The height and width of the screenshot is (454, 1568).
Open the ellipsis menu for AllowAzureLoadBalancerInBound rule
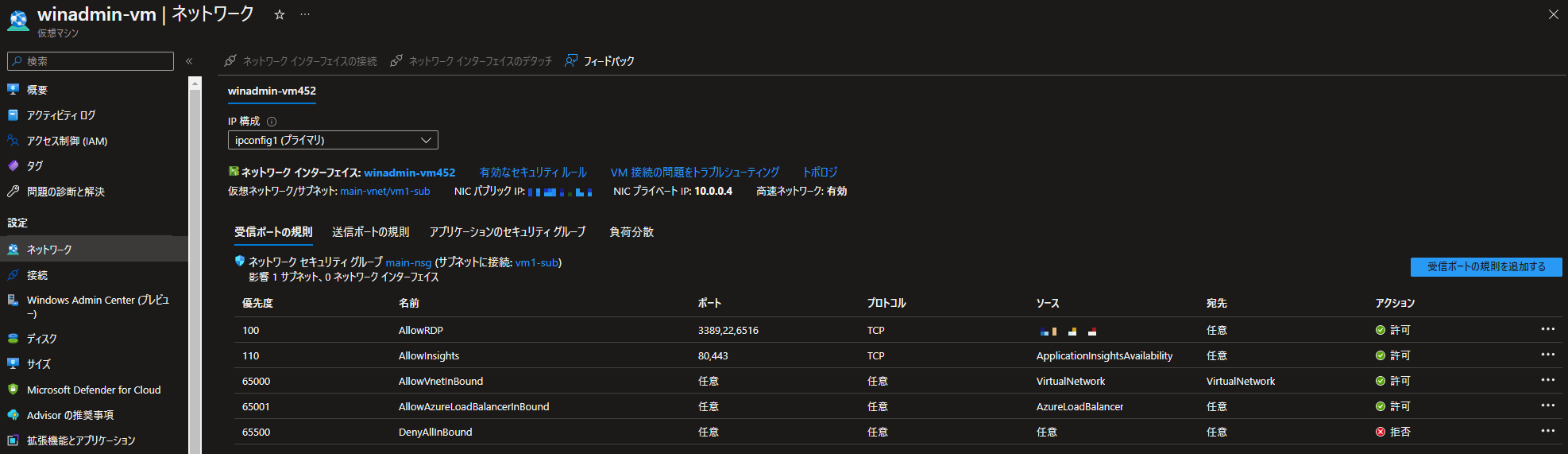click(x=1547, y=405)
